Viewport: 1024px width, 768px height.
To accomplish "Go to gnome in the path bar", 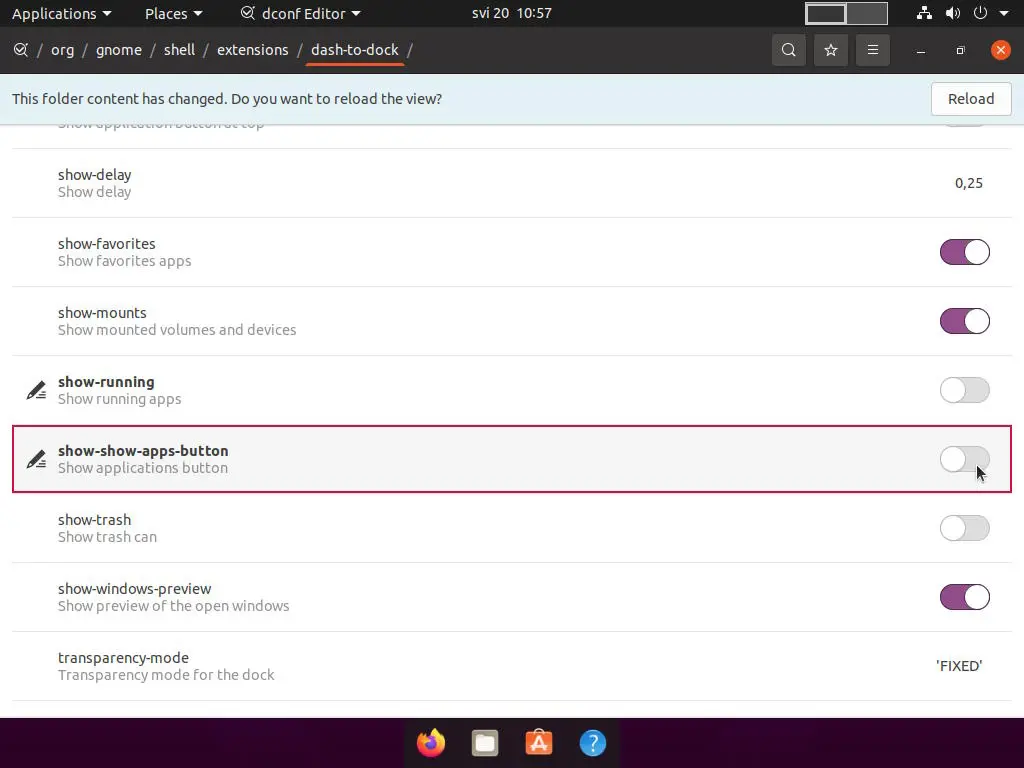I will coord(119,50).
